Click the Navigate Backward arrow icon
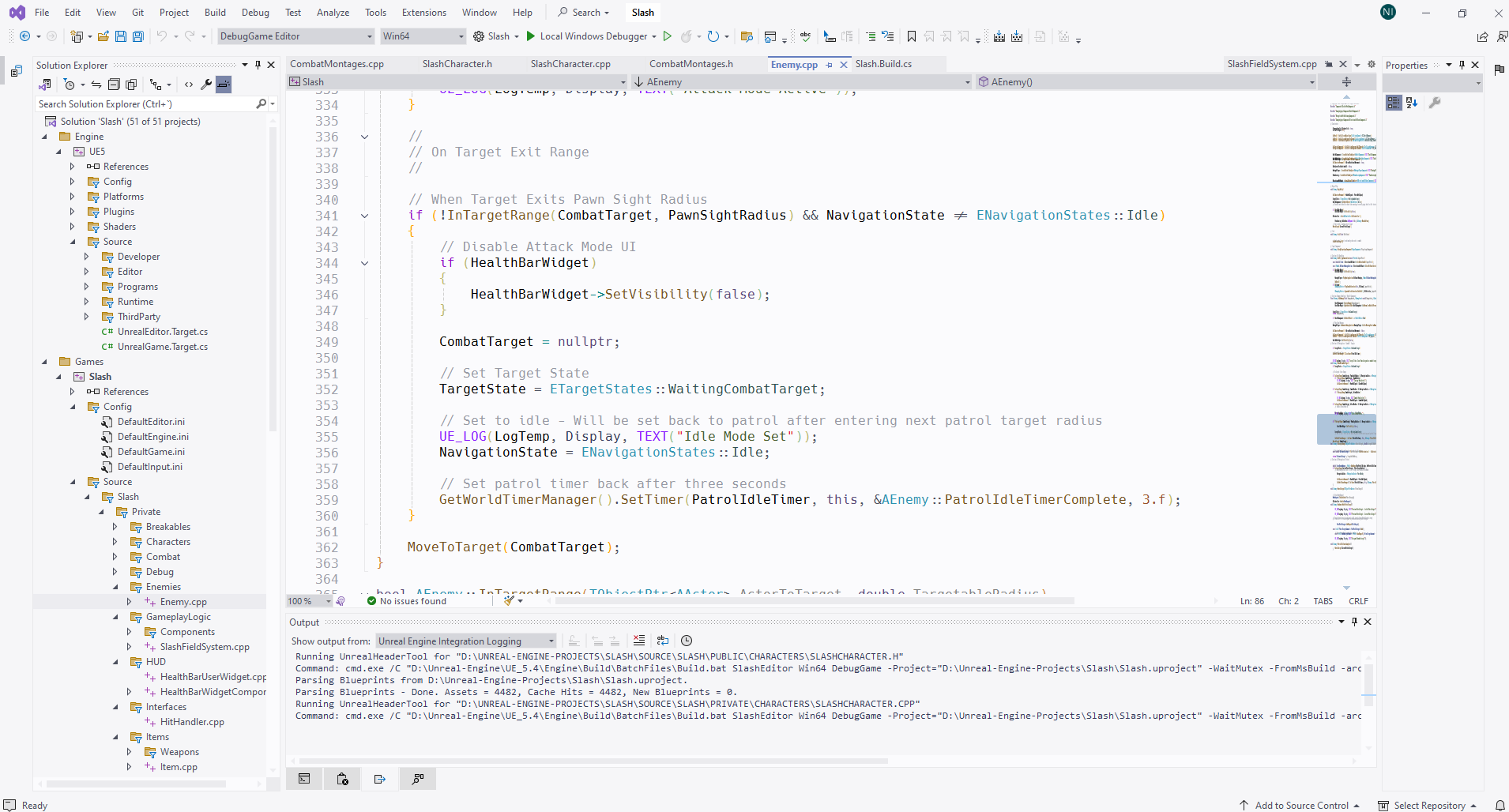Viewport: 1509px width, 812px height. (x=24, y=36)
